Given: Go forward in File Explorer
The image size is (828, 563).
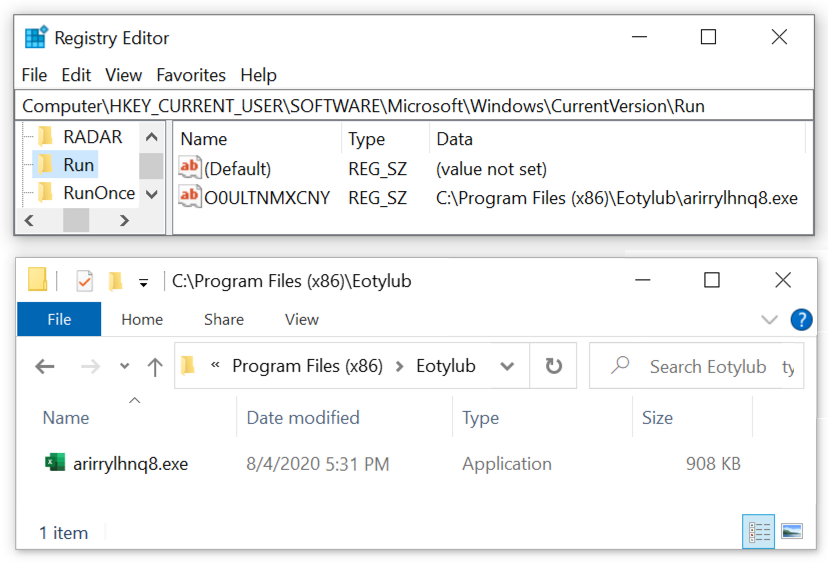Looking at the screenshot, I should (x=90, y=366).
